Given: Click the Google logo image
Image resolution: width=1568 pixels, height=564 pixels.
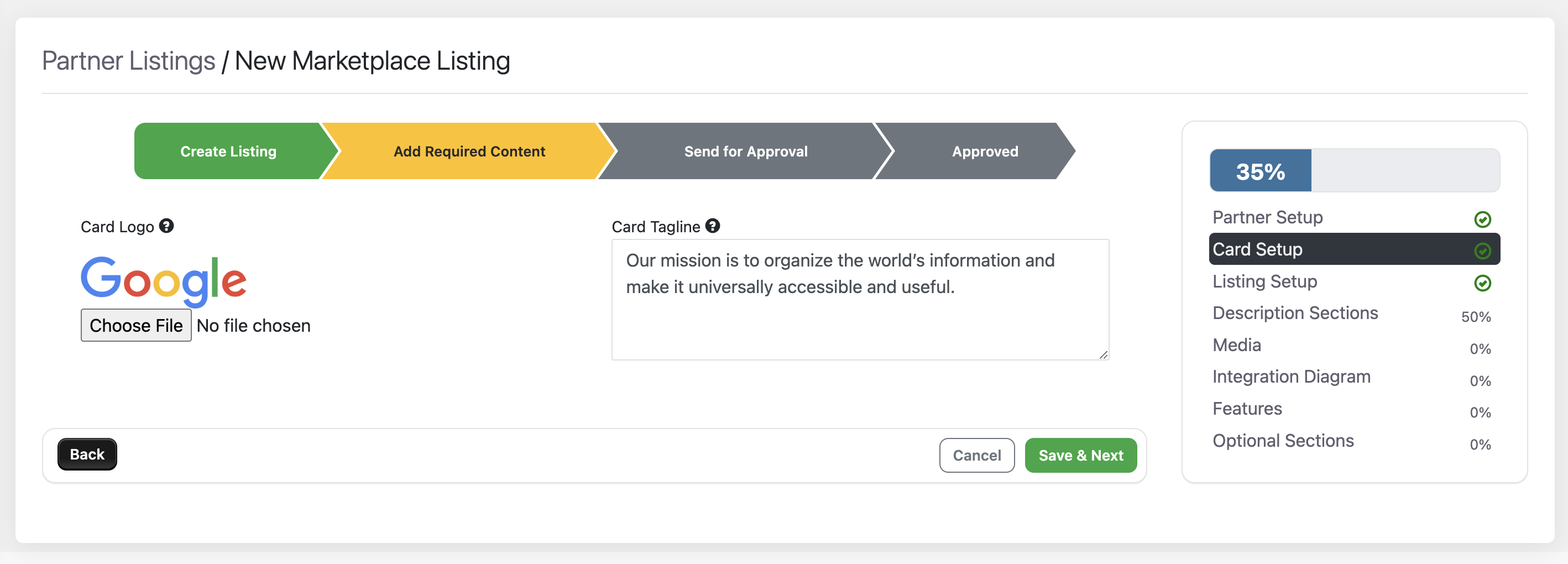Looking at the screenshot, I should (x=164, y=281).
